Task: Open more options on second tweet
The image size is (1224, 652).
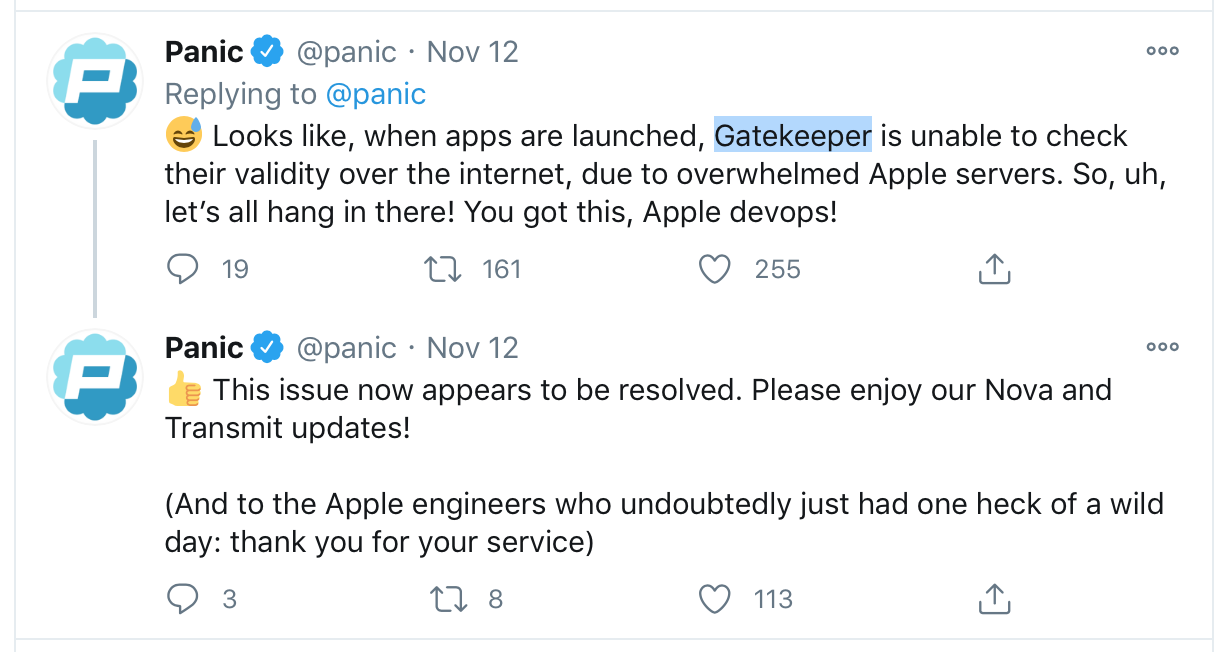Action: [x=1162, y=348]
